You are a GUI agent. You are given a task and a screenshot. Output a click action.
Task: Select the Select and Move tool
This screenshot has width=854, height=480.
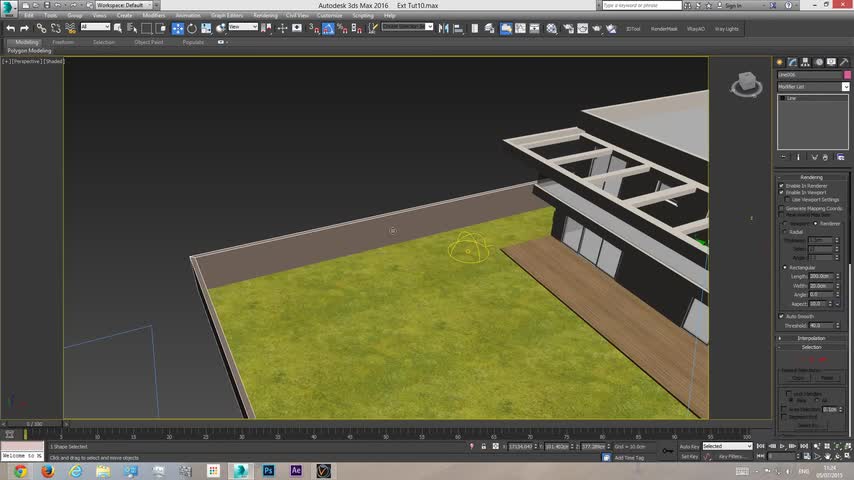click(178, 28)
